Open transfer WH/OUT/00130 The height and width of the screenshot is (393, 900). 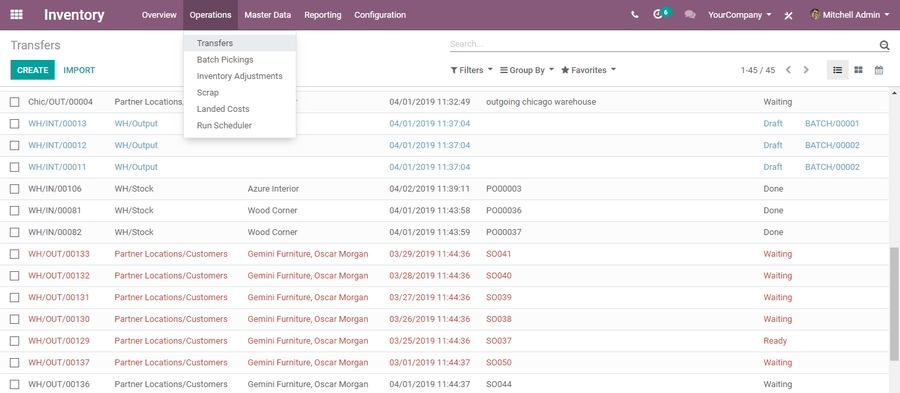coord(59,319)
